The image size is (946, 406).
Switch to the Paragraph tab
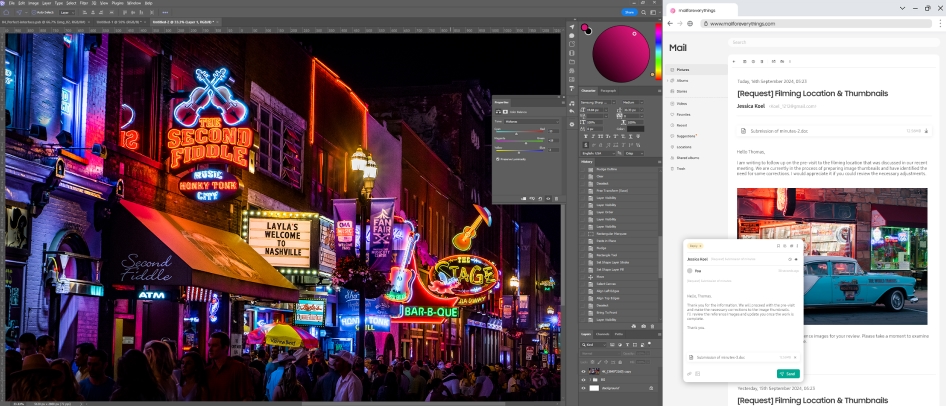pos(608,91)
